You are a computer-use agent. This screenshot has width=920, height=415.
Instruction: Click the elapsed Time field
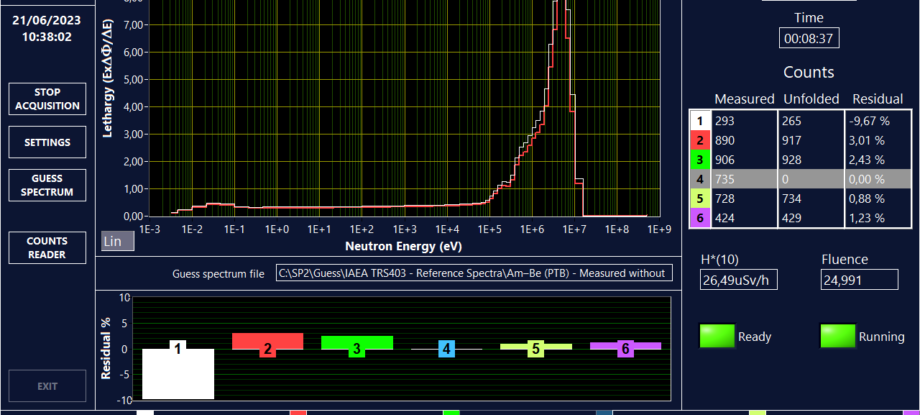(x=808, y=38)
